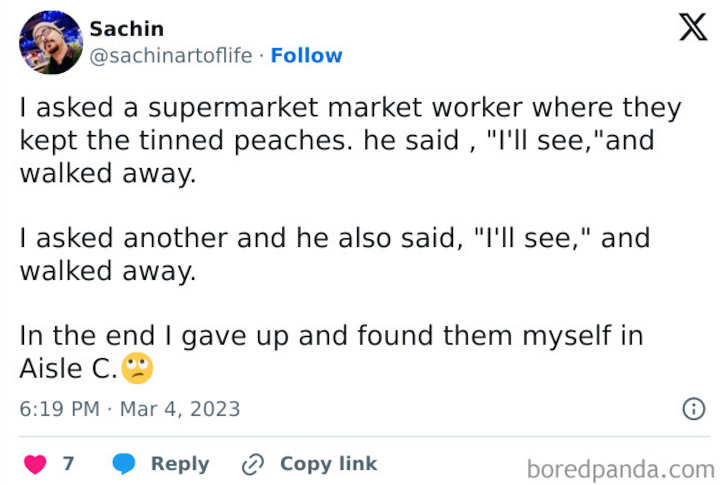Click the boredpanda.com watermark
Screen dimensions: 728x485
pos(620,468)
